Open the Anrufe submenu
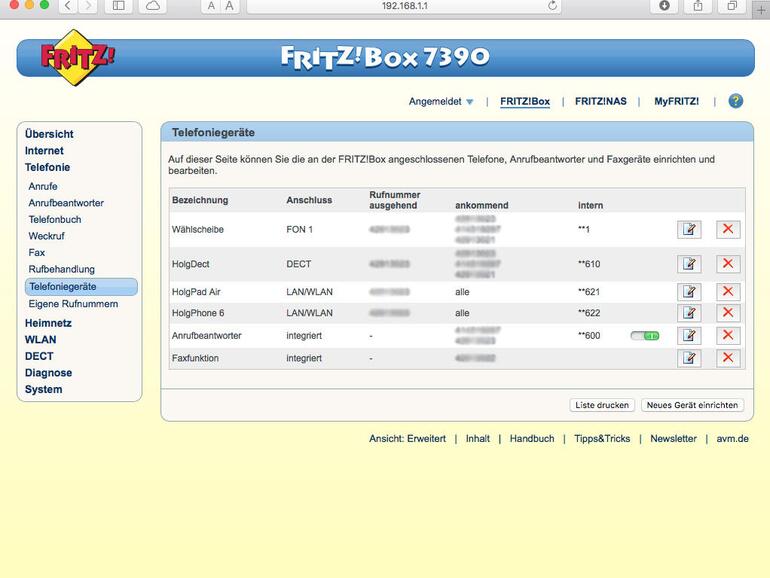The height and width of the screenshot is (578, 770). coord(43,187)
